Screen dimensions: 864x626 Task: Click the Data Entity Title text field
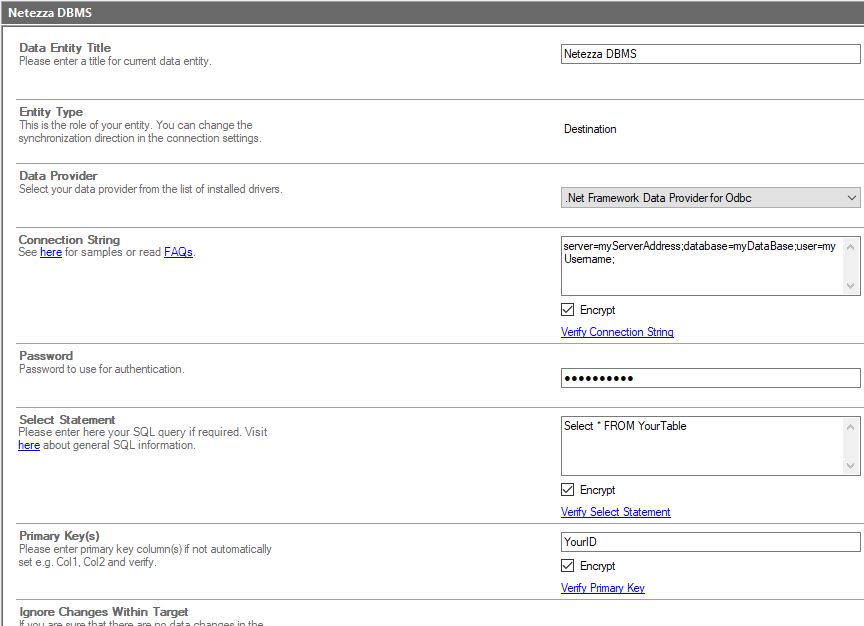pyautogui.click(x=709, y=54)
